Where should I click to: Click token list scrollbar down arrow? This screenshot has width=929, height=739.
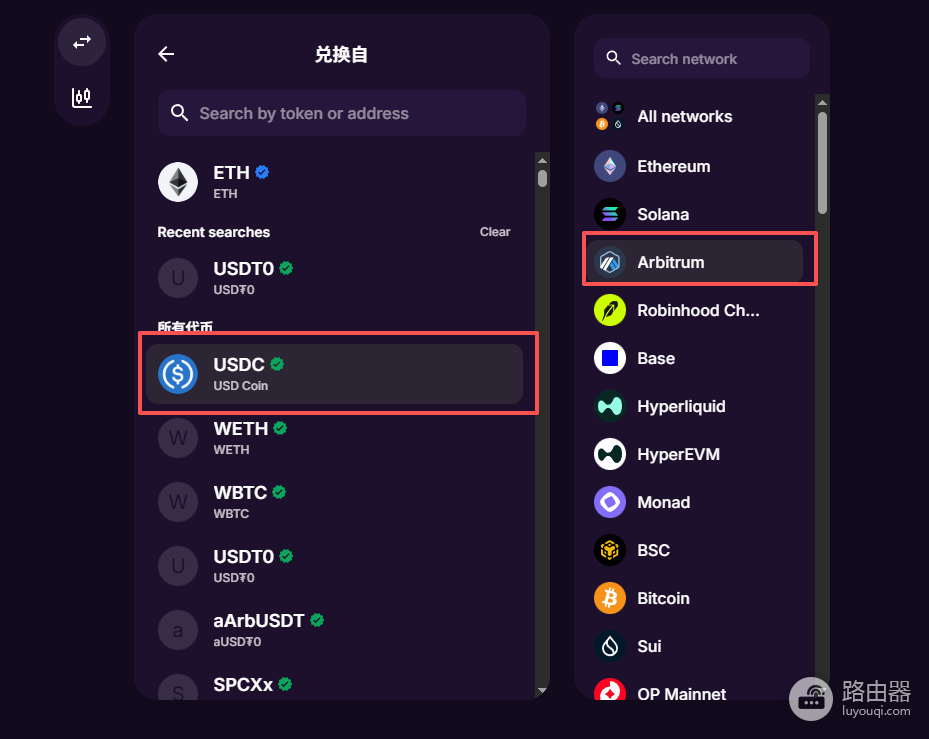tap(542, 690)
